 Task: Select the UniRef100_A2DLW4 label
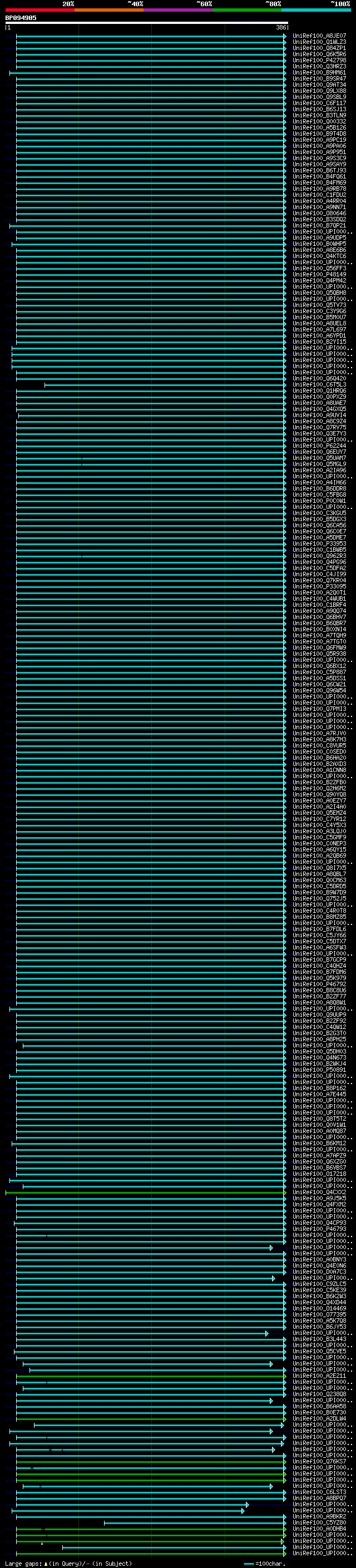(319, 1418)
